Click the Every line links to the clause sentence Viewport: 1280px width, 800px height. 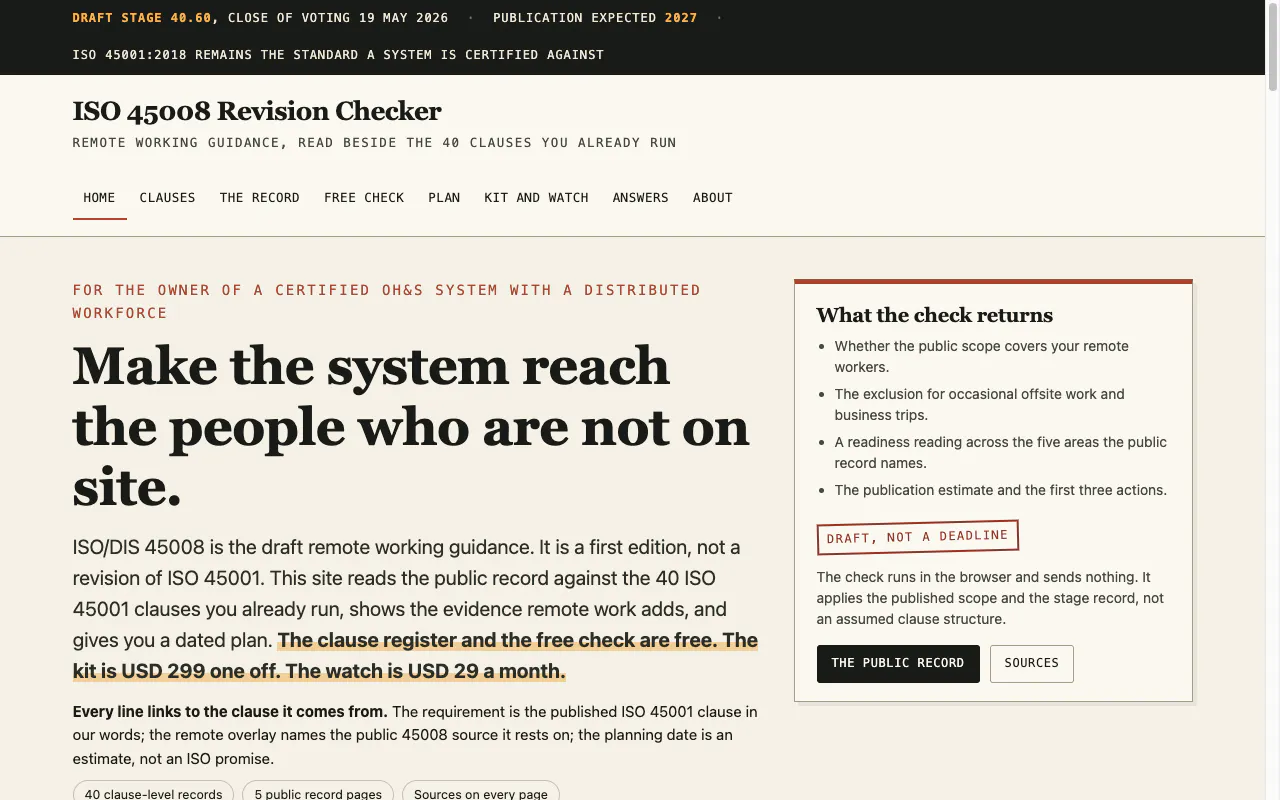pyautogui.click(x=230, y=712)
